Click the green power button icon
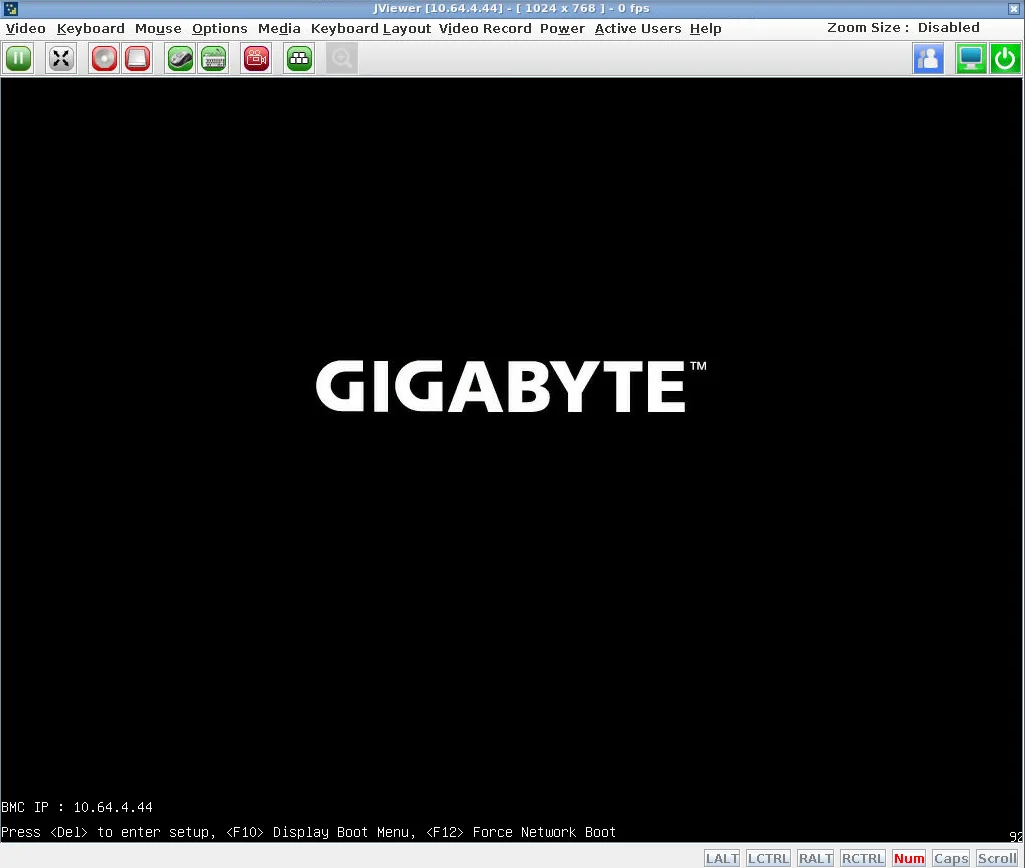The height and width of the screenshot is (868, 1025). [x=1005, y=59]
